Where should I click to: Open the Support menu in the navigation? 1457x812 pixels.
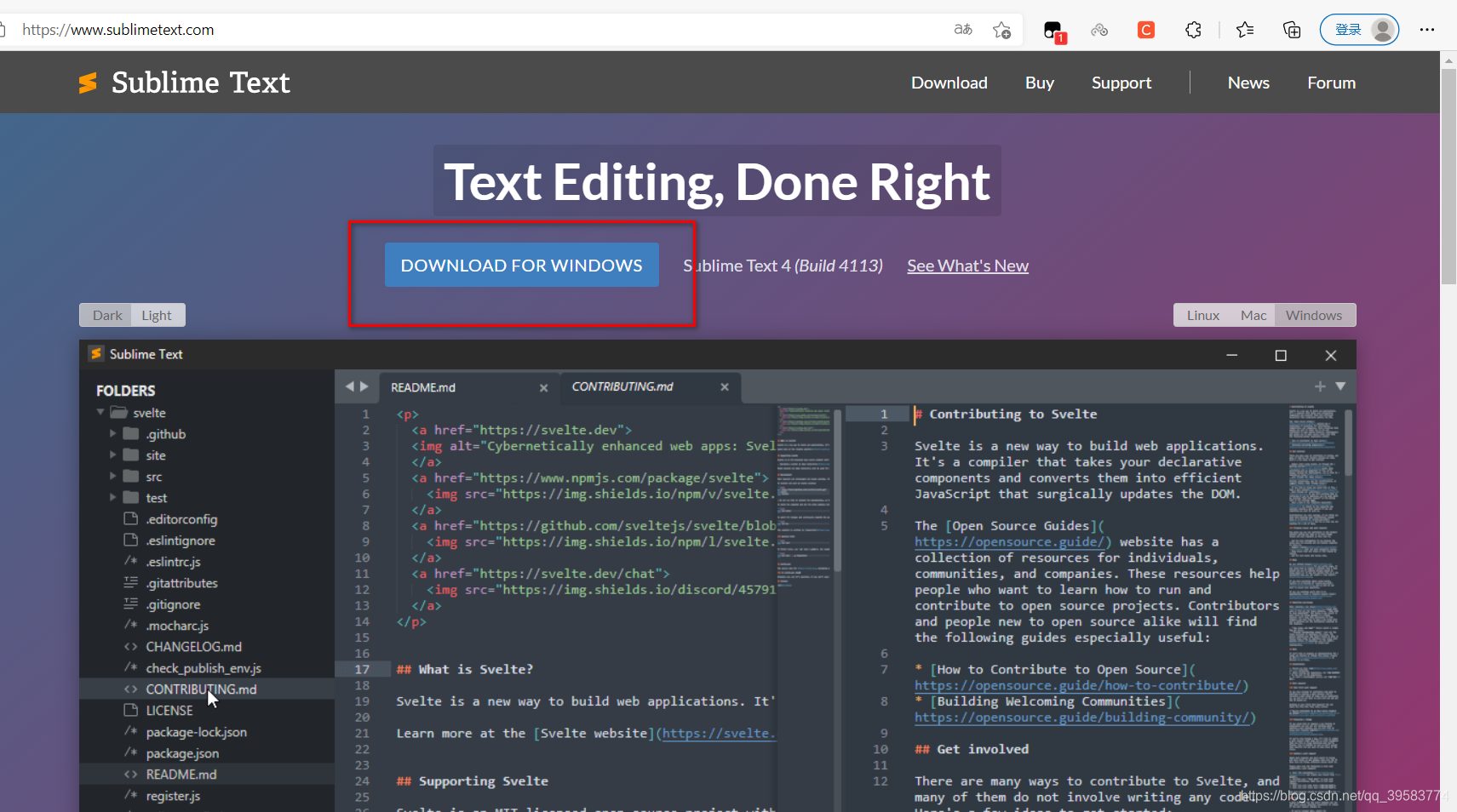point(1121,83)
